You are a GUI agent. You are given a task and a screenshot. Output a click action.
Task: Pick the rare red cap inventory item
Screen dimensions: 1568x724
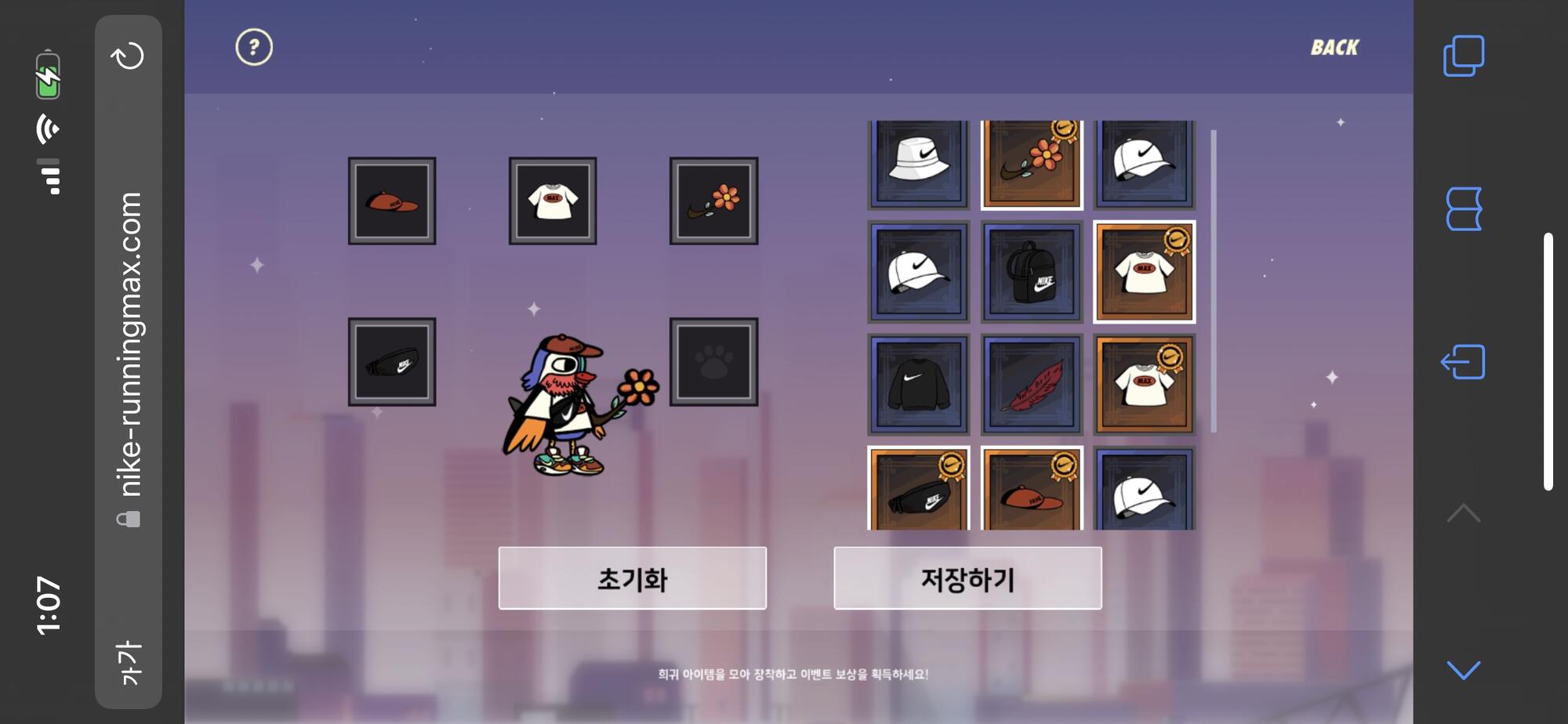pyautogui.click(x=1032, y=489)
